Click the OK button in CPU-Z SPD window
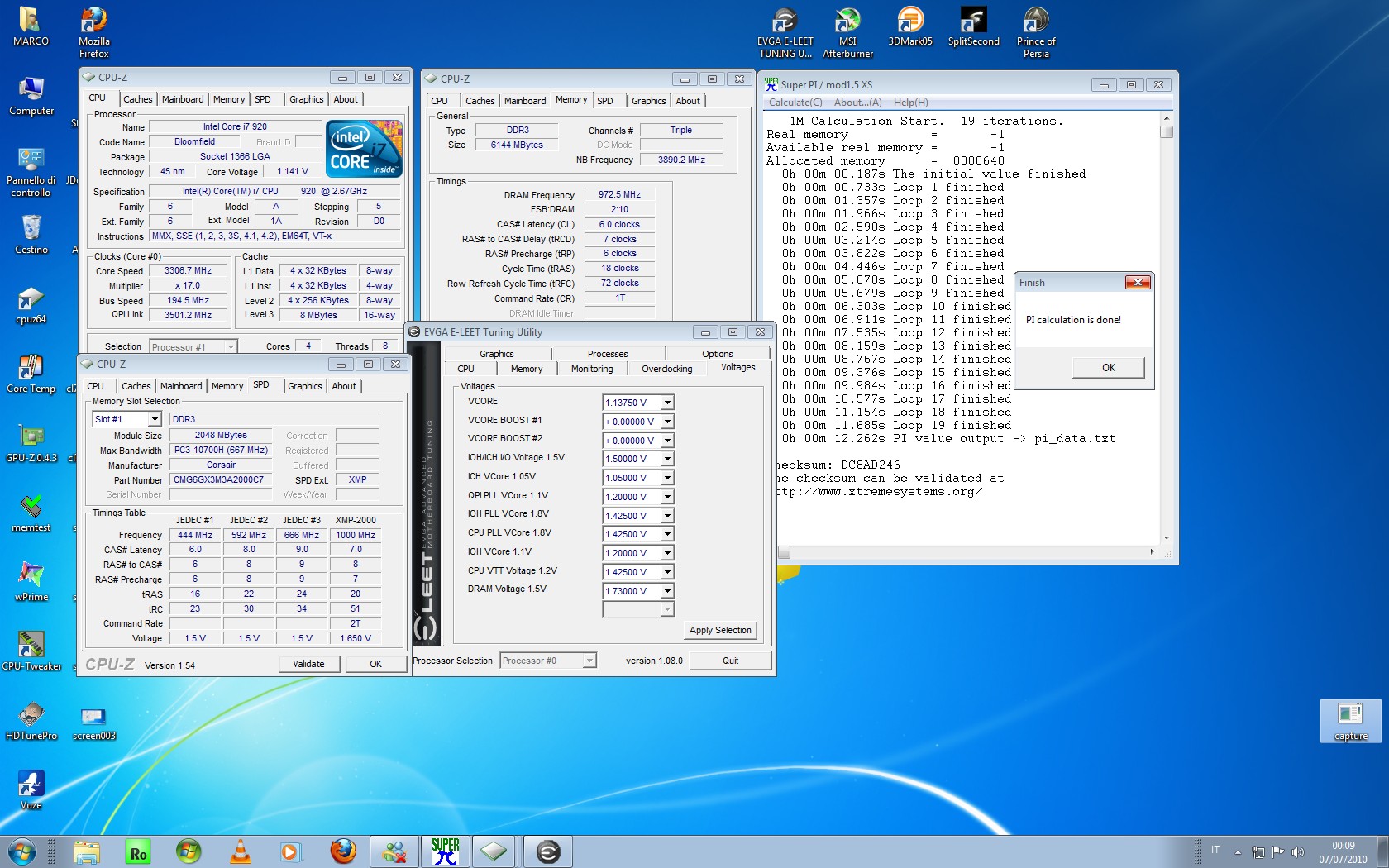Image resolution: width=1389 pixels, height=868 pixels. tap(376, 664)
